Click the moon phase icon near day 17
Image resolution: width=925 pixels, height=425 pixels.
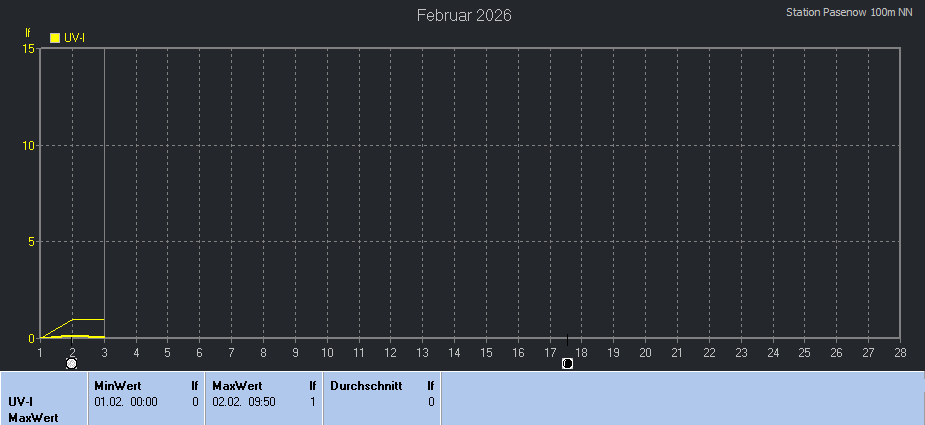pos(567,363)
